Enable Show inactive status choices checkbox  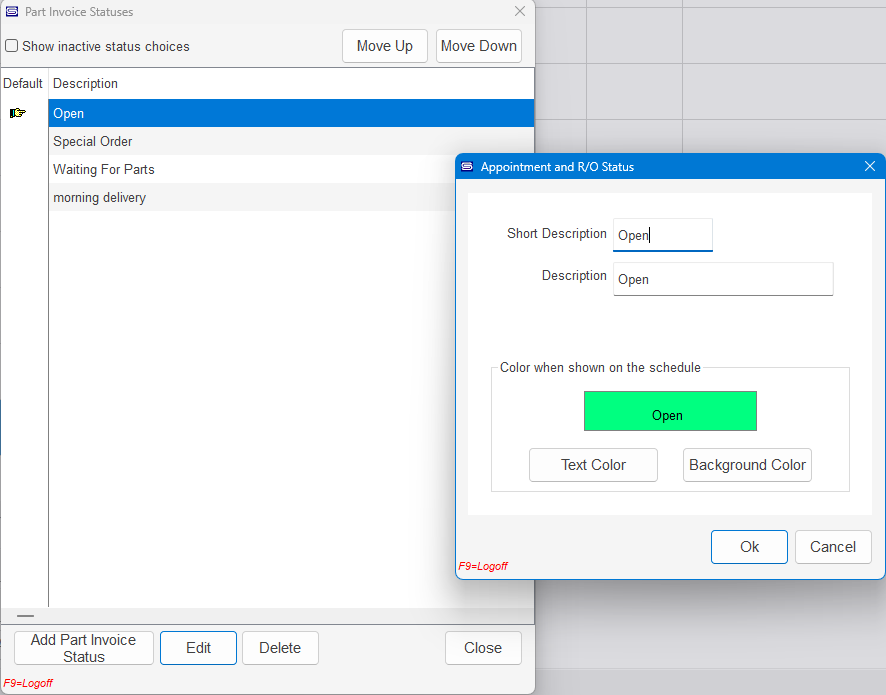pos(12,46)
